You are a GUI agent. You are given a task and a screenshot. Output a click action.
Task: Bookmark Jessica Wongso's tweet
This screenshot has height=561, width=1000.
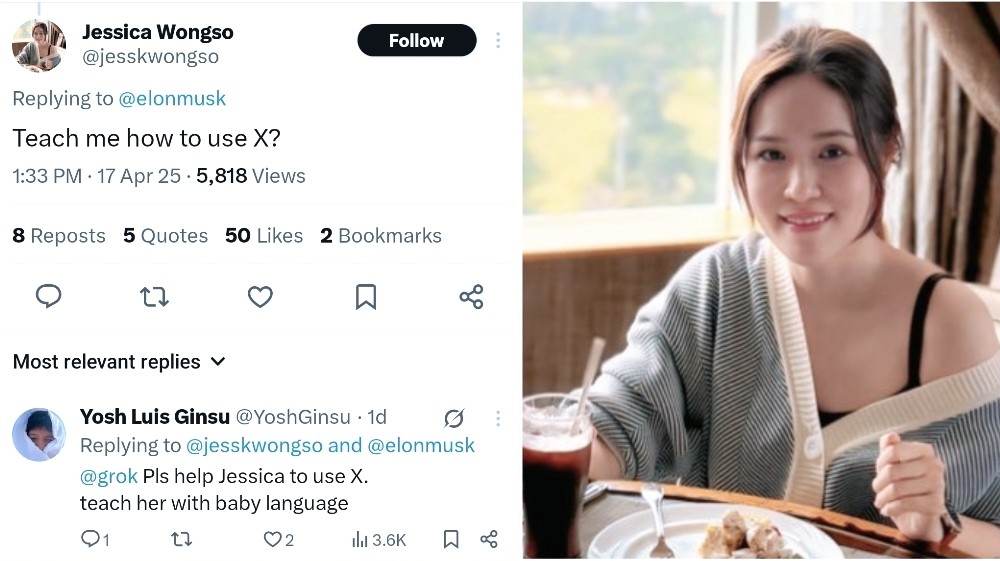coord(366,296)
